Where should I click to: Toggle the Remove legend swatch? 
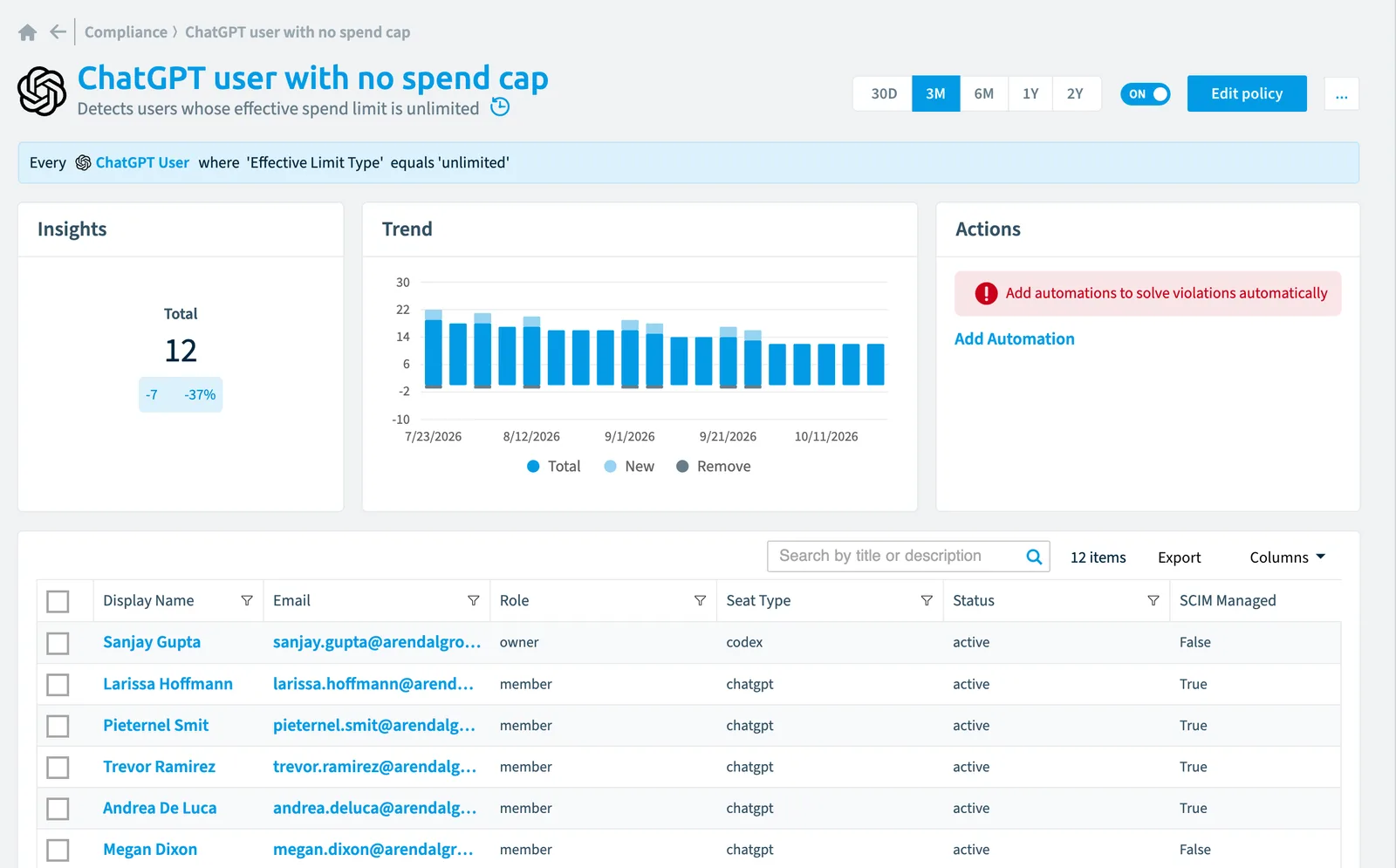pyautogui.click(x=682, y=467)
